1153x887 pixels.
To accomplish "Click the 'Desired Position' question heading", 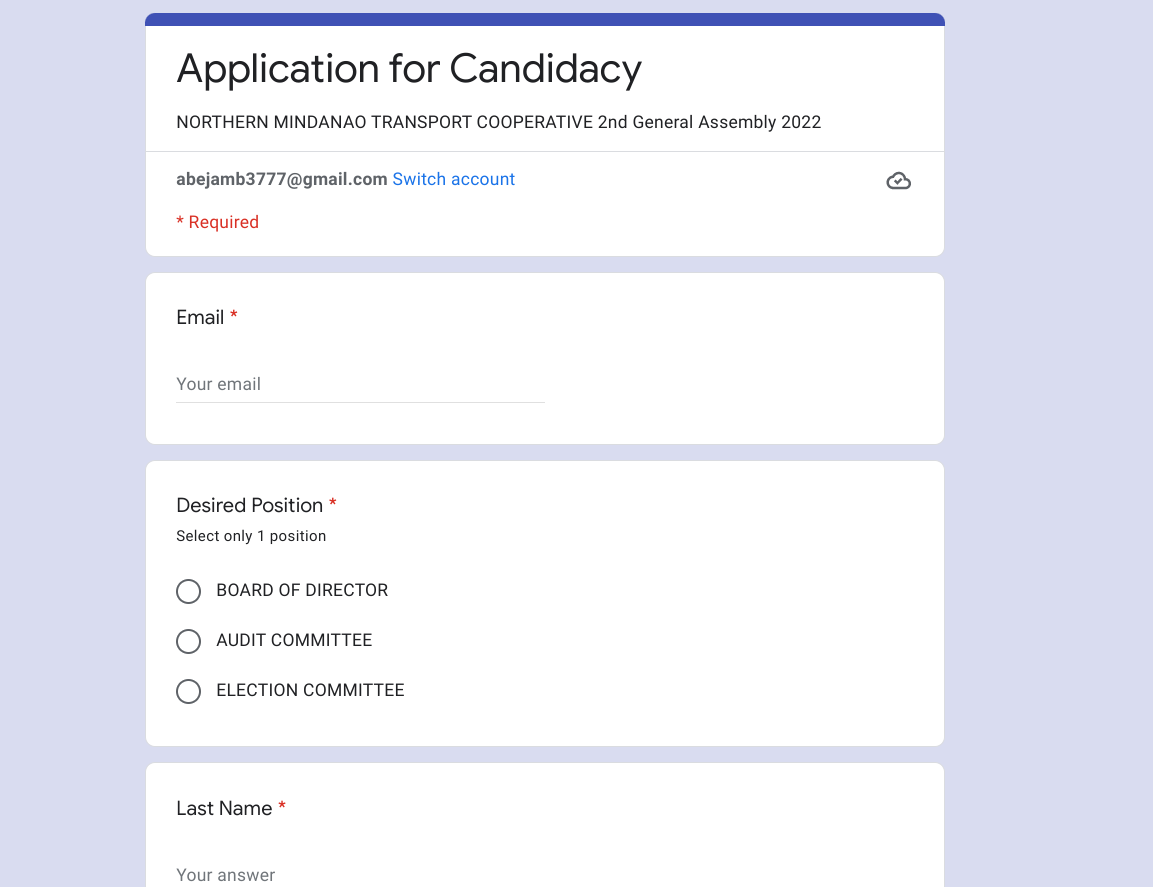I will pyautogui.click(x=249, y=505).
